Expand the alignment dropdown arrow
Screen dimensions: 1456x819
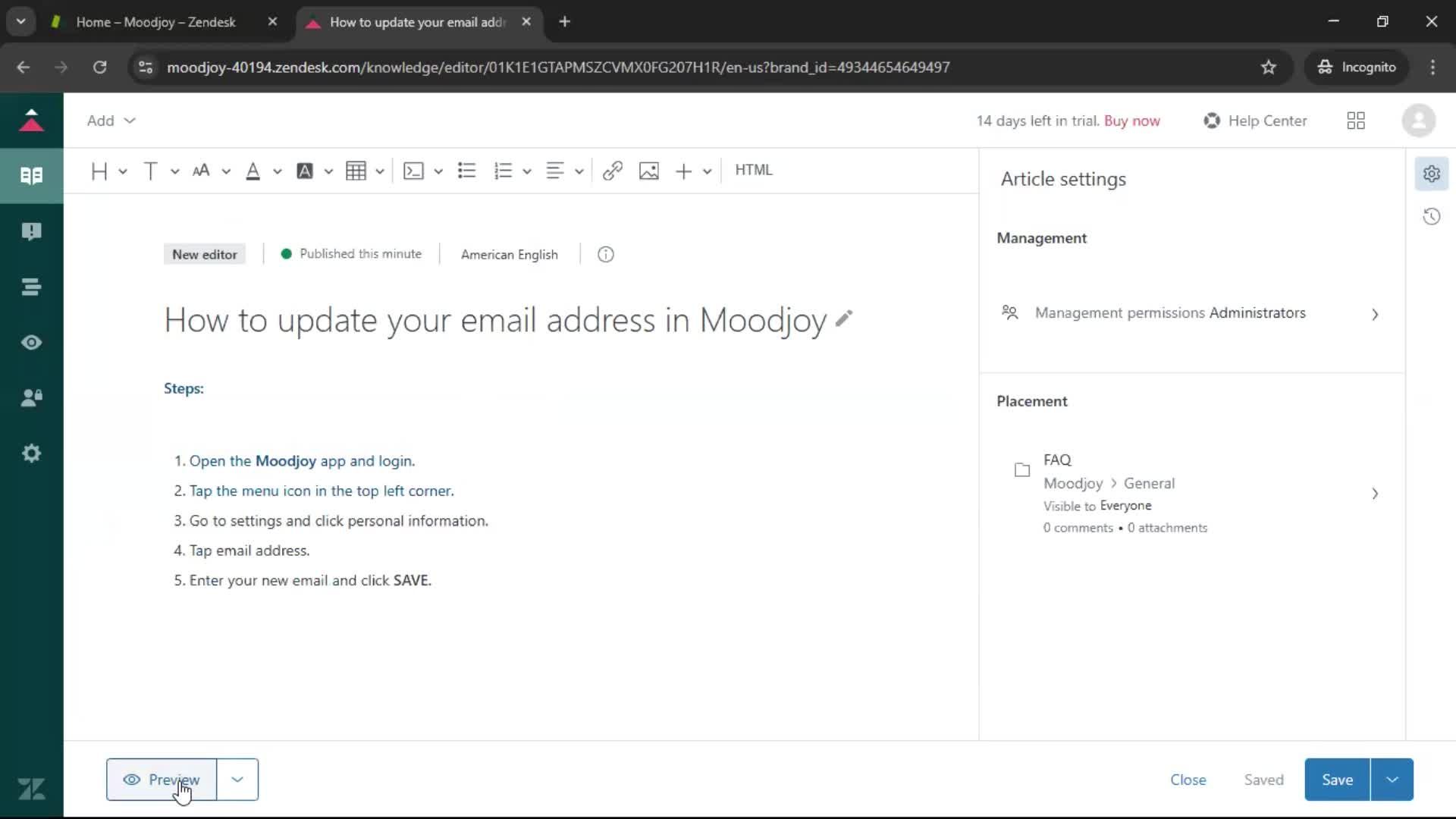[x=579, y=171]
